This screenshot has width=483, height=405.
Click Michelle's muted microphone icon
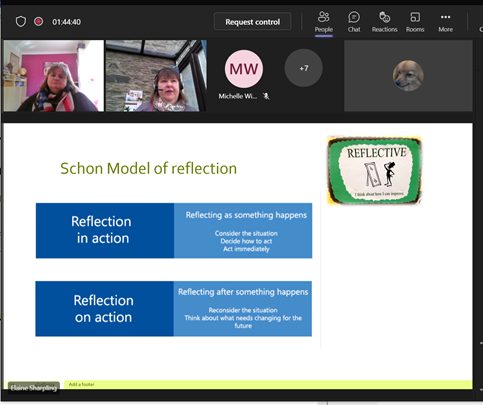[x=266, y=96]
